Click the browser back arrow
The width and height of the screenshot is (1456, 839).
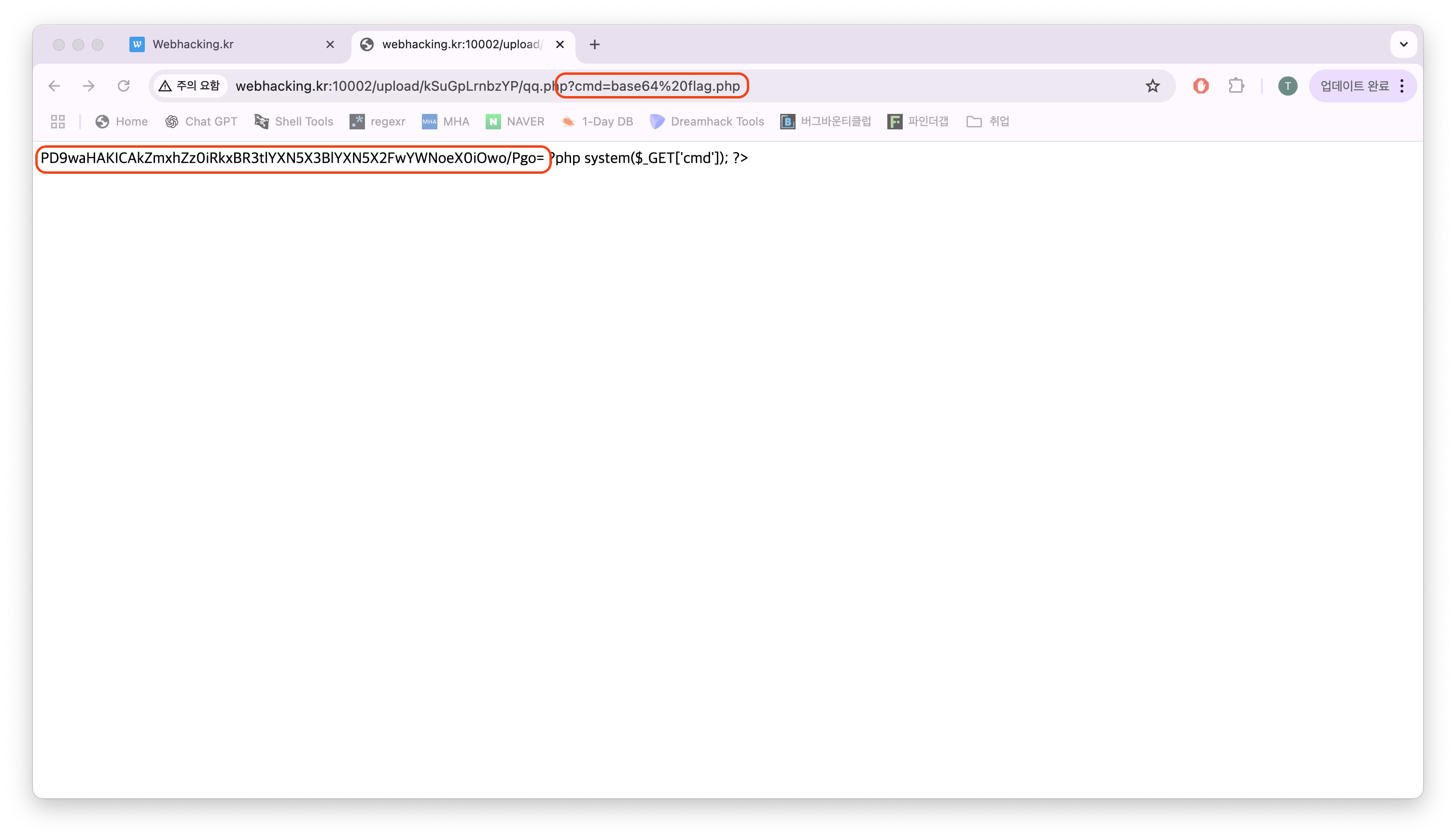click(54, 86)
